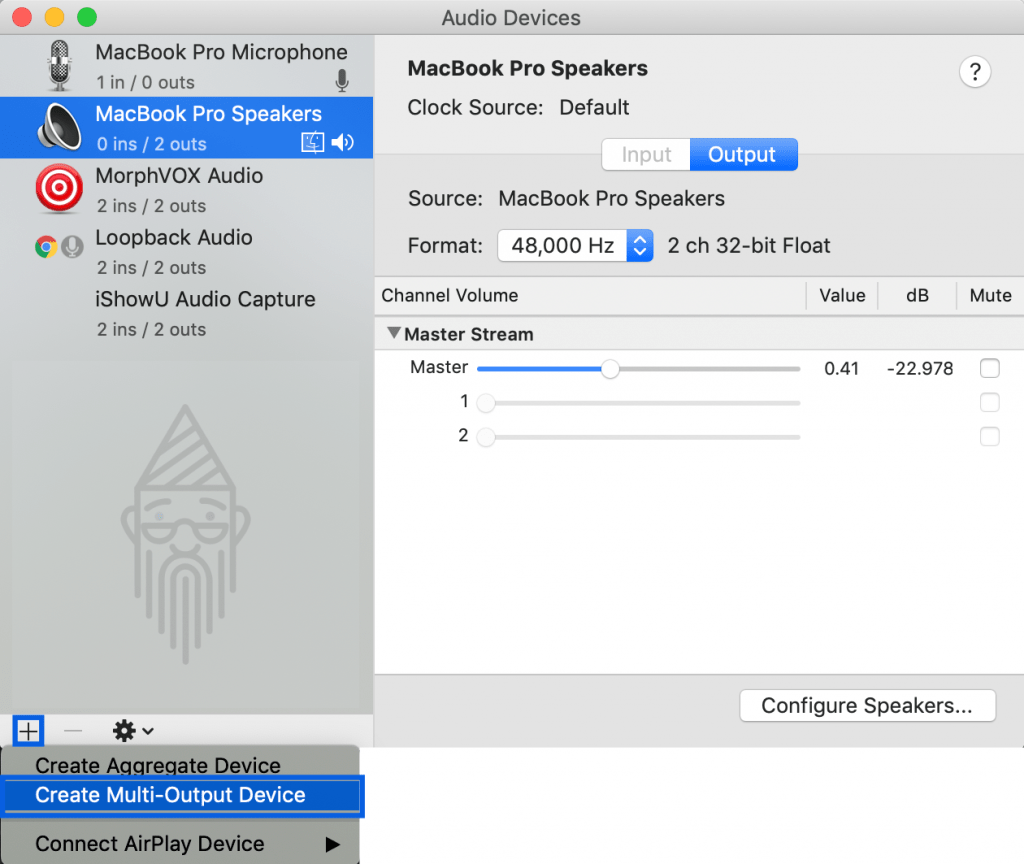
Task: Click the Clock Source Default value
Action: [x=594, y=107]
